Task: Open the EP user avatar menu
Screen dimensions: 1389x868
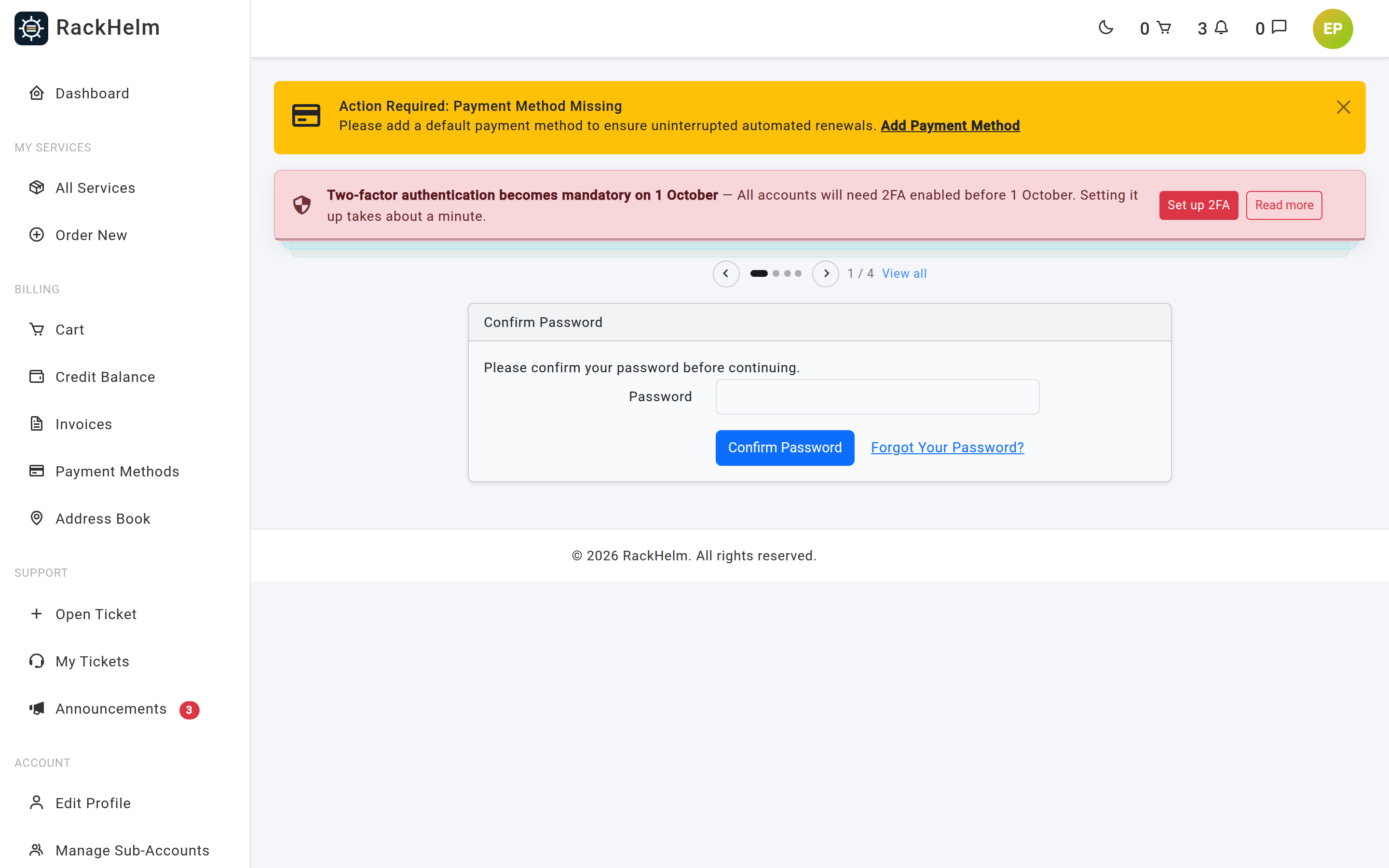Action: [x=1333, y=29]
